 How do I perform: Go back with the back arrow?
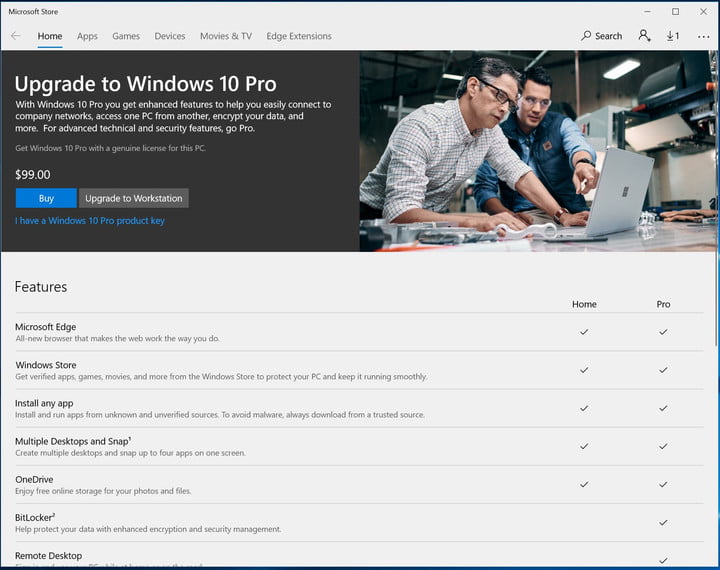(16, 36)
